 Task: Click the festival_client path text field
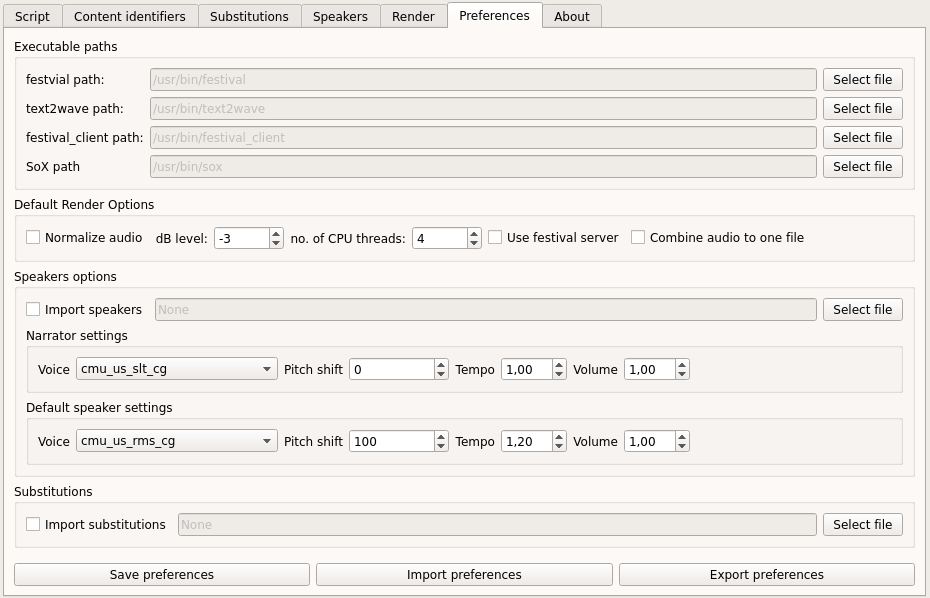(x=483, y=138)
